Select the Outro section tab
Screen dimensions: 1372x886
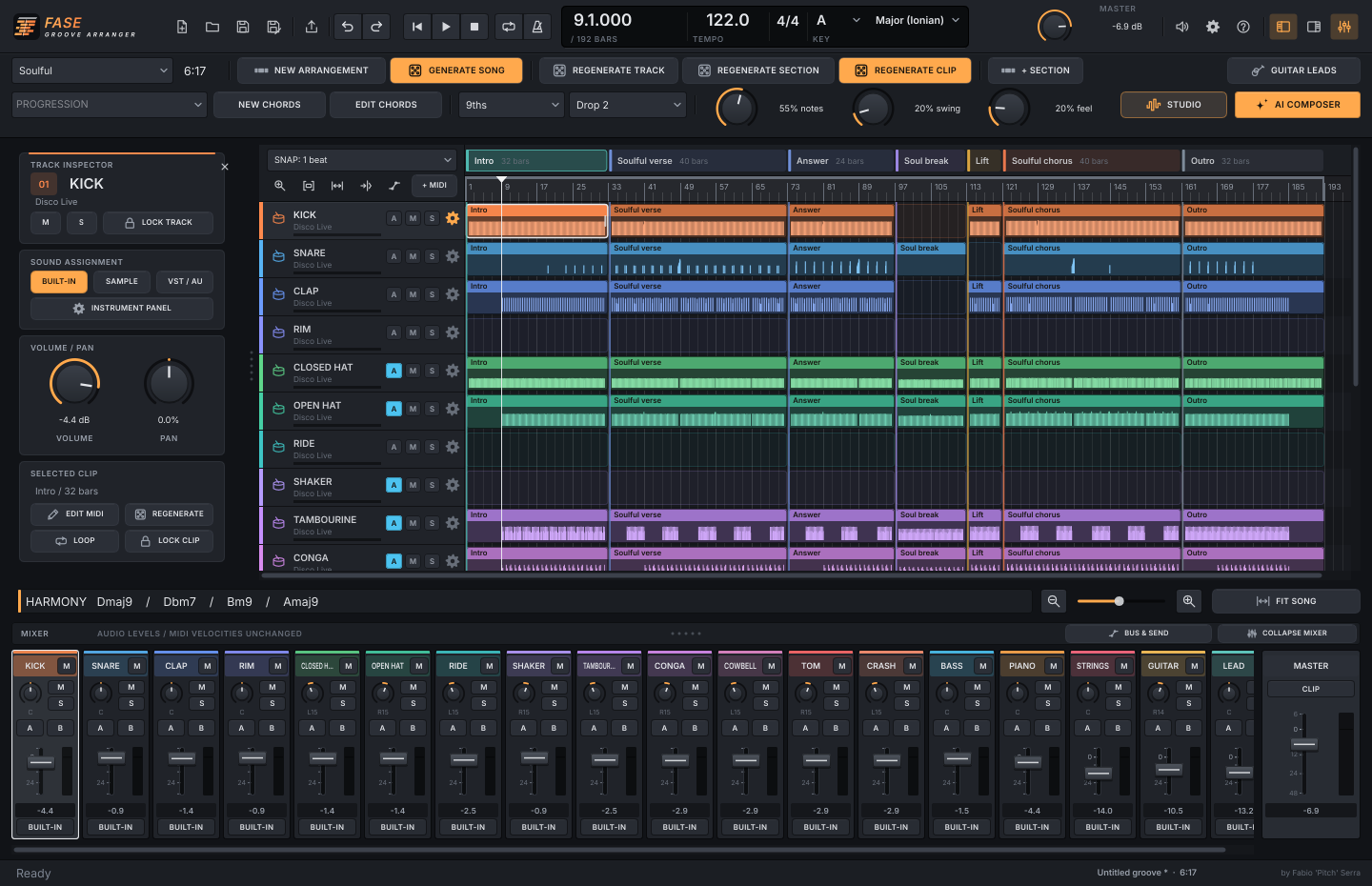1253,161
